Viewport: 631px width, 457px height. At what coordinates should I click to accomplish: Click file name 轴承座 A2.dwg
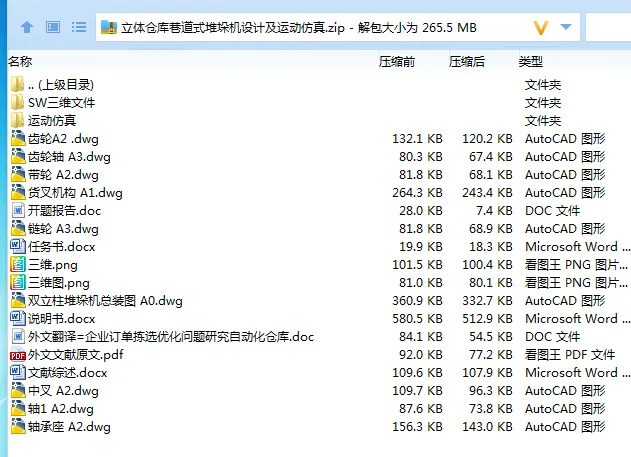tap(69, 427)
